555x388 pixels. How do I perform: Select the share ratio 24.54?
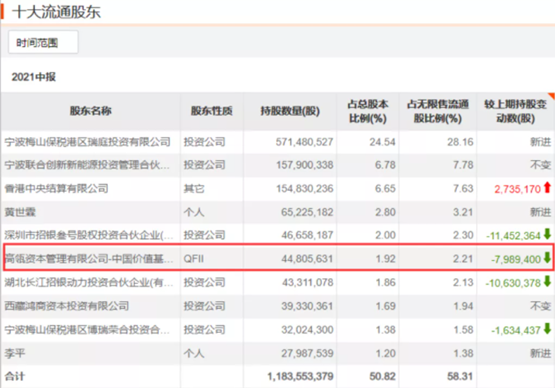[x=382, y=142]
